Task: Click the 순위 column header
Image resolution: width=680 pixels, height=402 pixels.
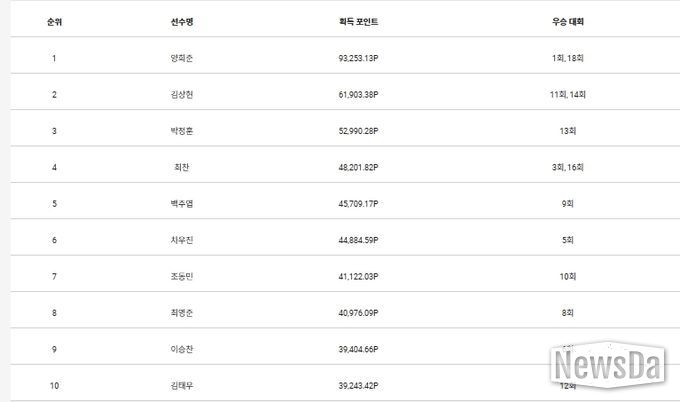Action: tap(53, 21)
